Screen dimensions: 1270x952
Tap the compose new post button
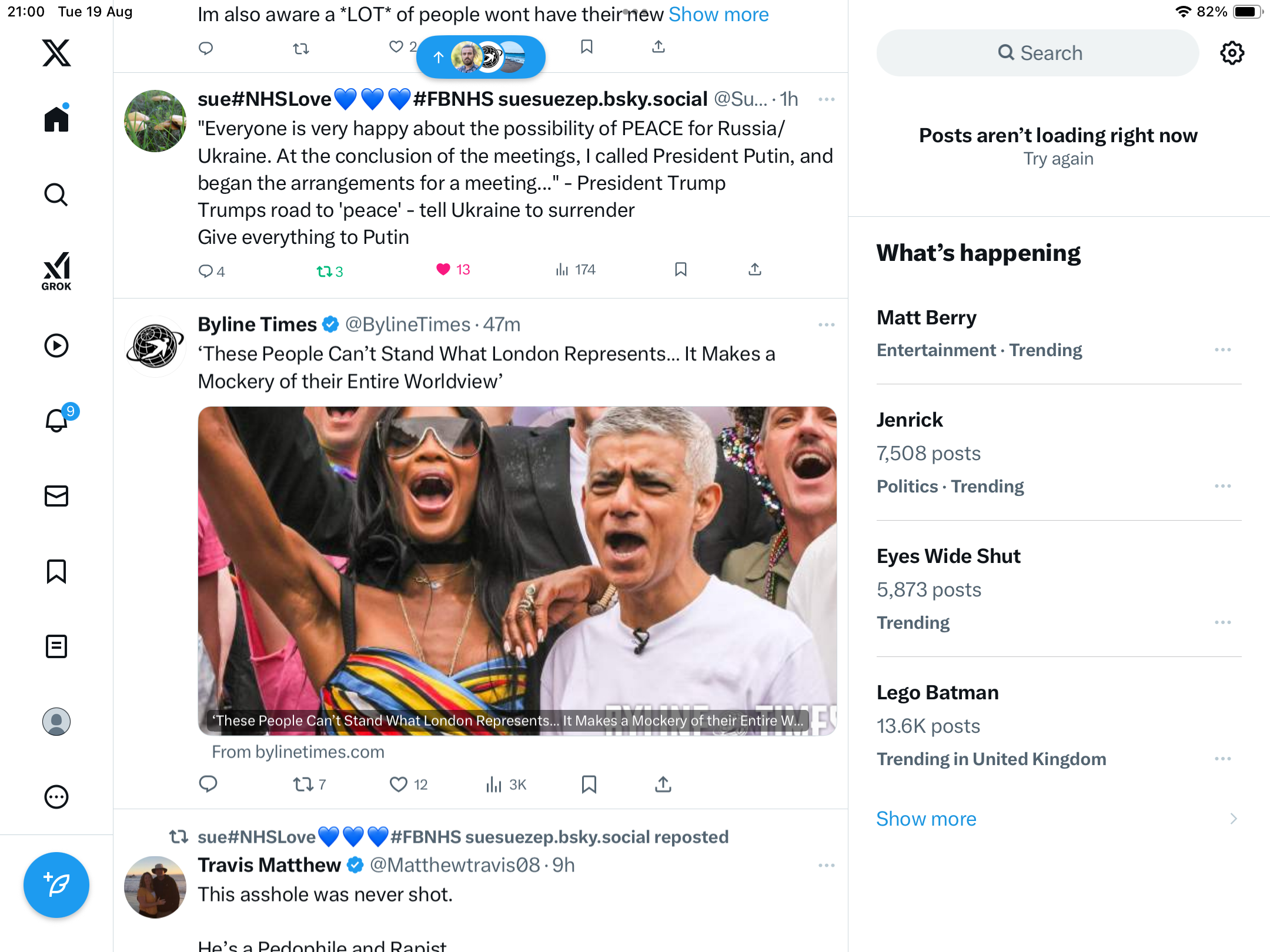pyautogui.click(x=56, y=885)
